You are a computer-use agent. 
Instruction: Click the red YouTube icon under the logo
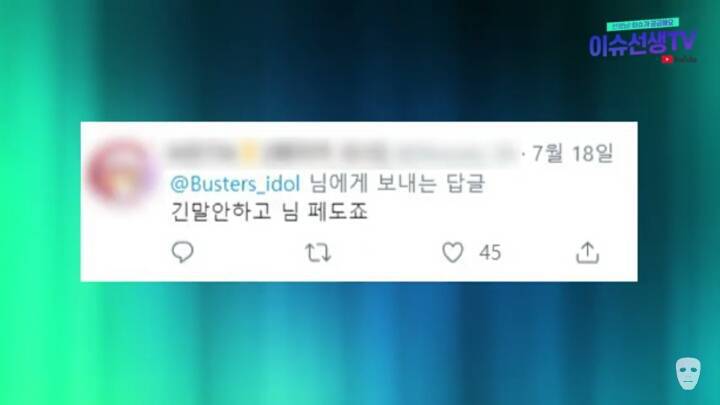pos(667,59)
